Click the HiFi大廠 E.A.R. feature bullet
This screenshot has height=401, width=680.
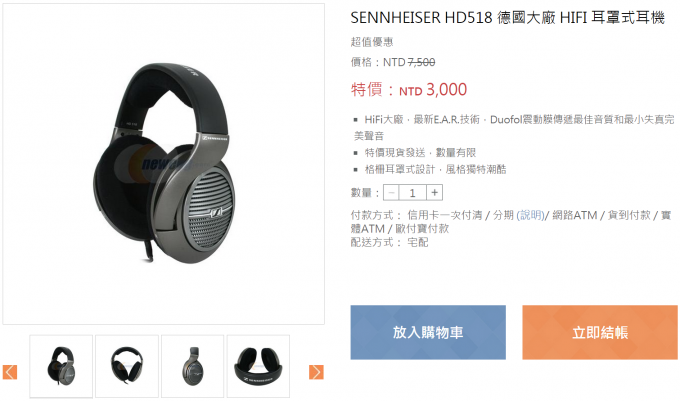pos(514,127)
